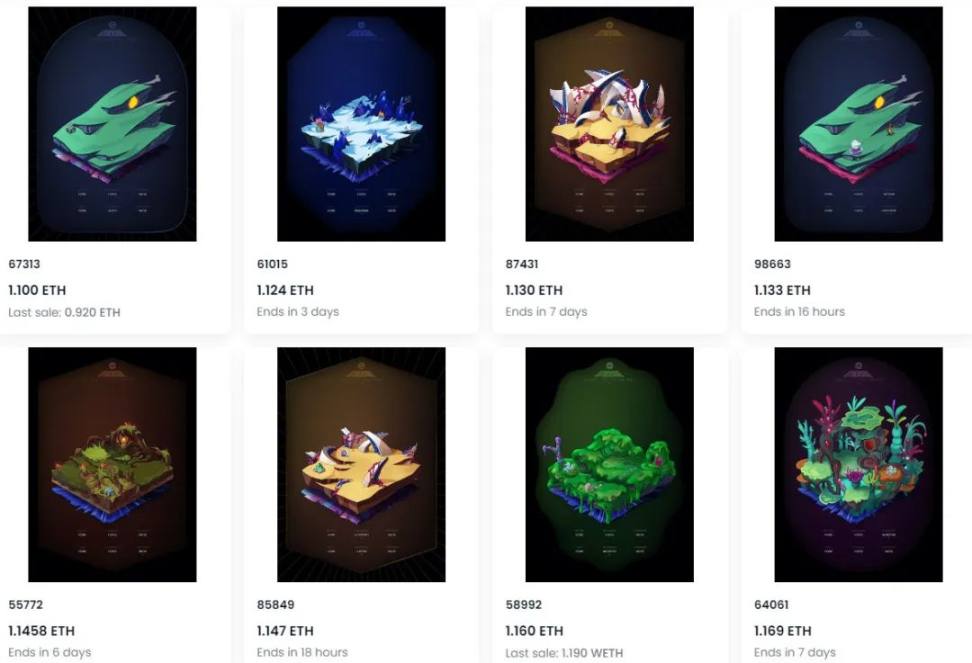Open the green dragon land thumbnail 67313
The width and height of the screenshot is (972, 663).
click(x=112, y=124)
